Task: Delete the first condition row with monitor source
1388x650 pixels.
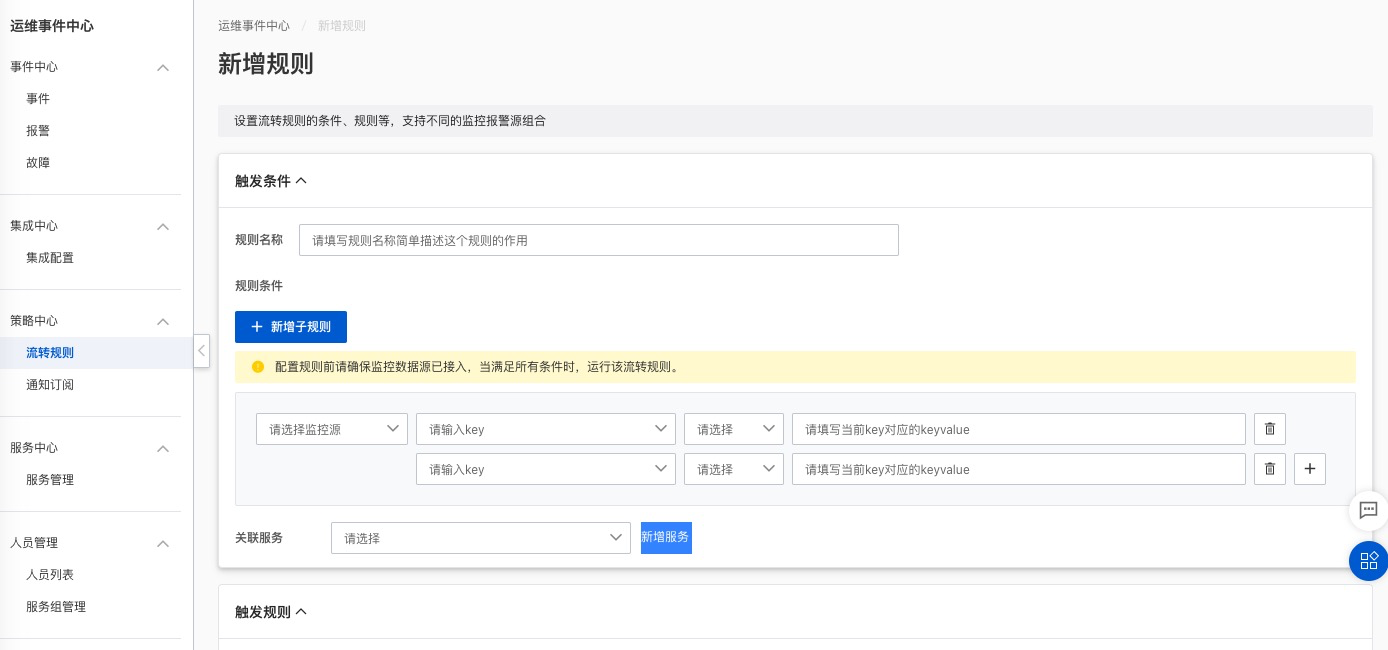Action: (1270, 429)
